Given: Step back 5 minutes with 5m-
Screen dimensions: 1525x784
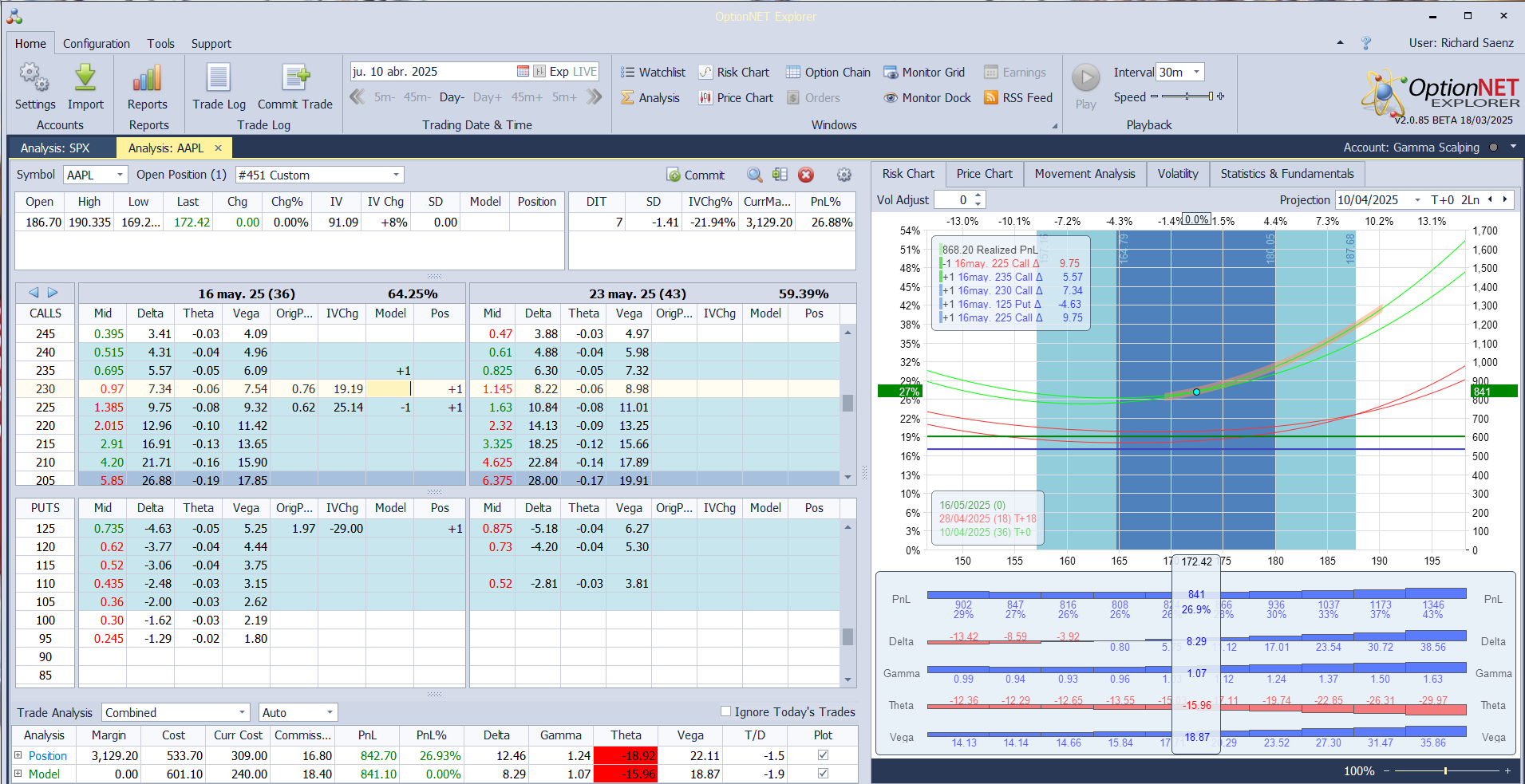Looking at the screenshot, I should pyautogui.click(x=384, y=97).
